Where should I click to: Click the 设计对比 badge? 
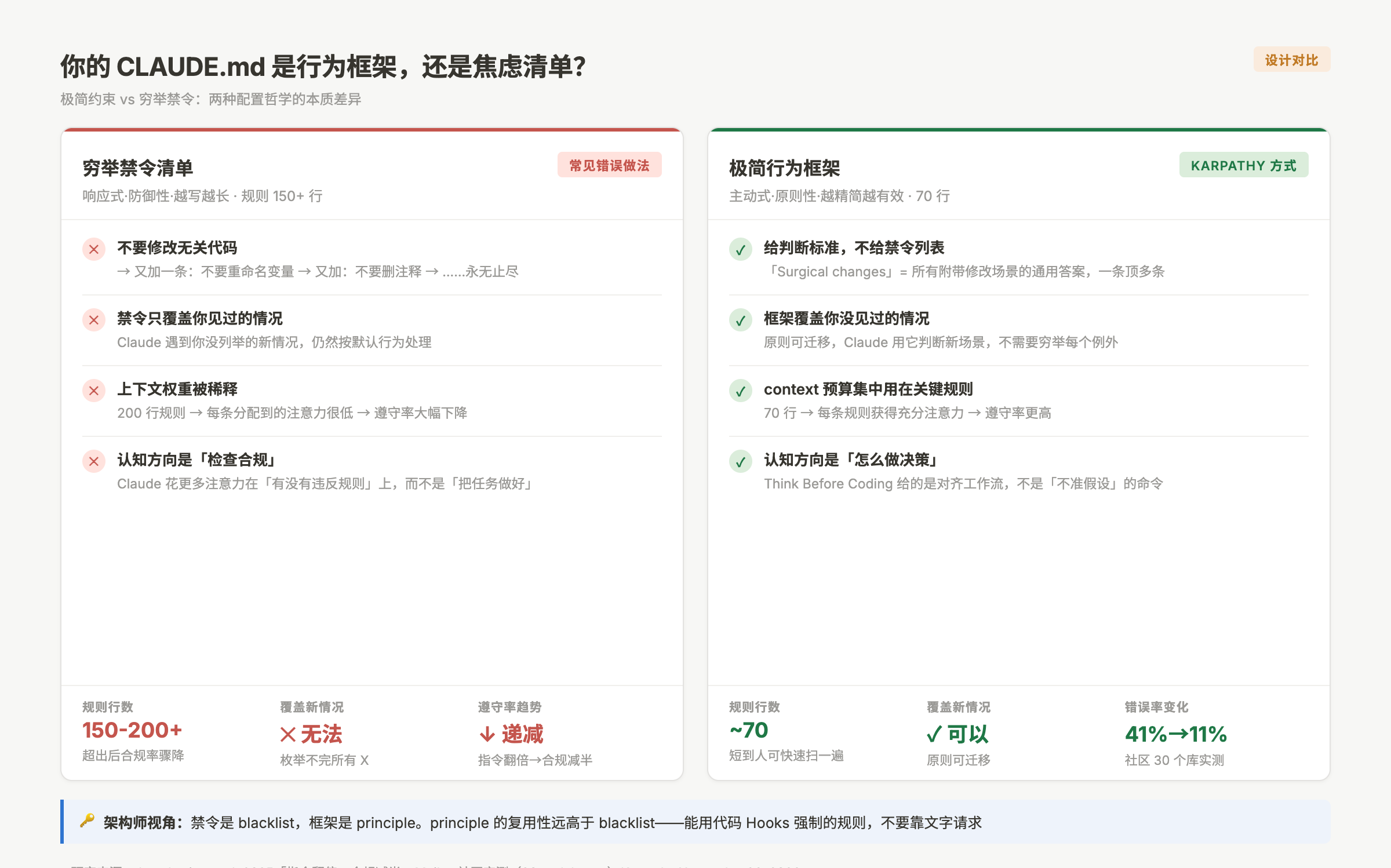click(x=1292, y=60)
